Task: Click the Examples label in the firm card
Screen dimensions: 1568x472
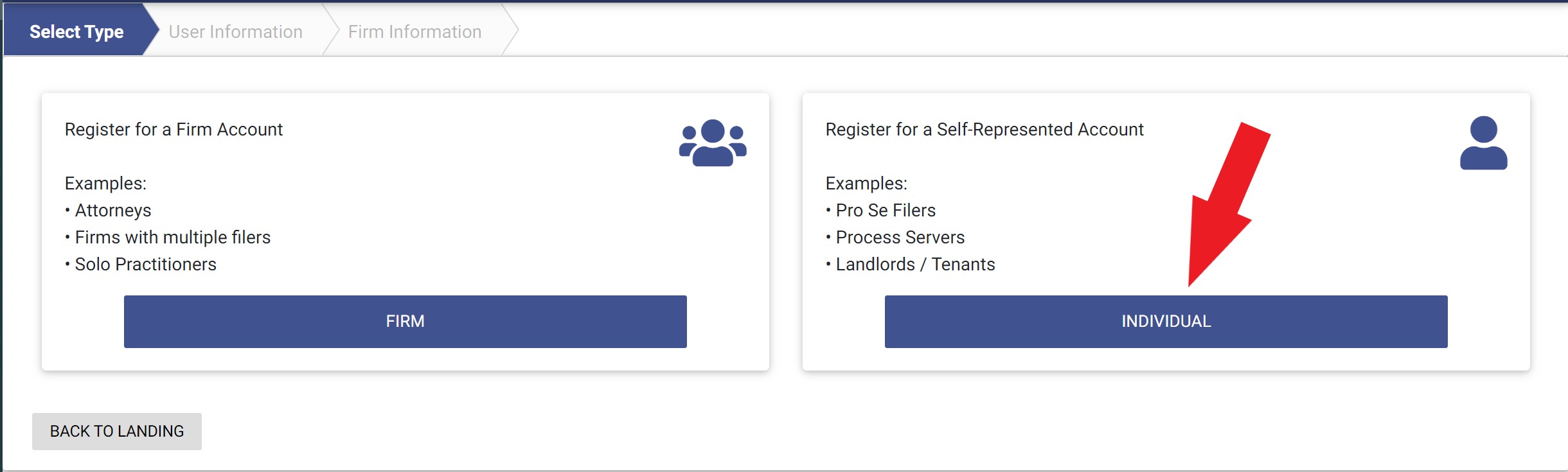Action: (x=105, y=183)
